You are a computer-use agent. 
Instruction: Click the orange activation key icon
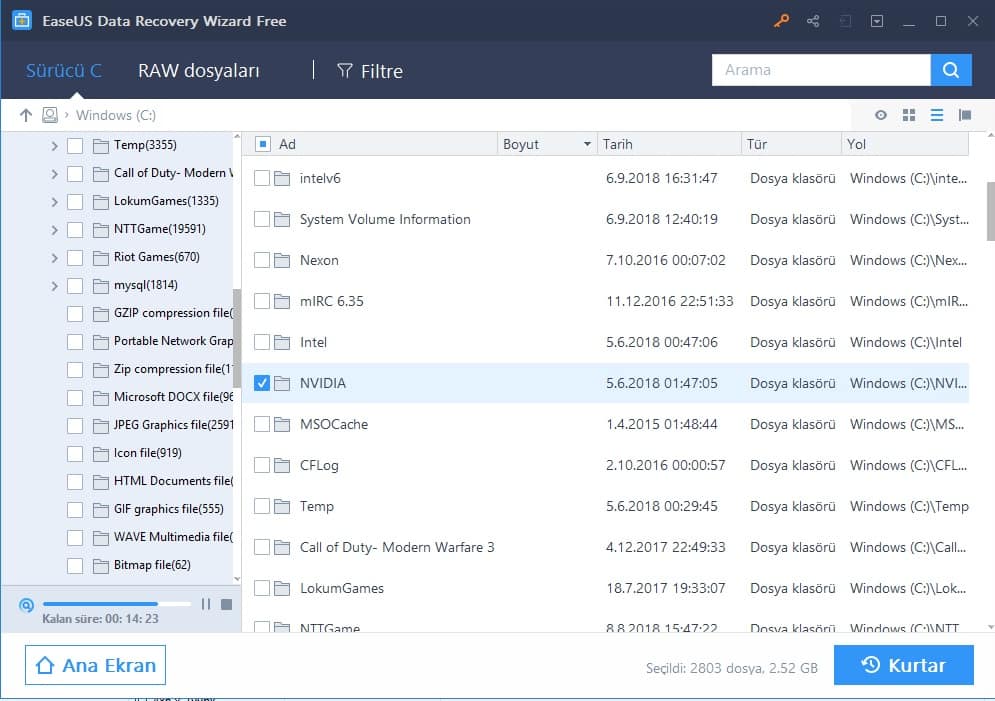[781, 21]
